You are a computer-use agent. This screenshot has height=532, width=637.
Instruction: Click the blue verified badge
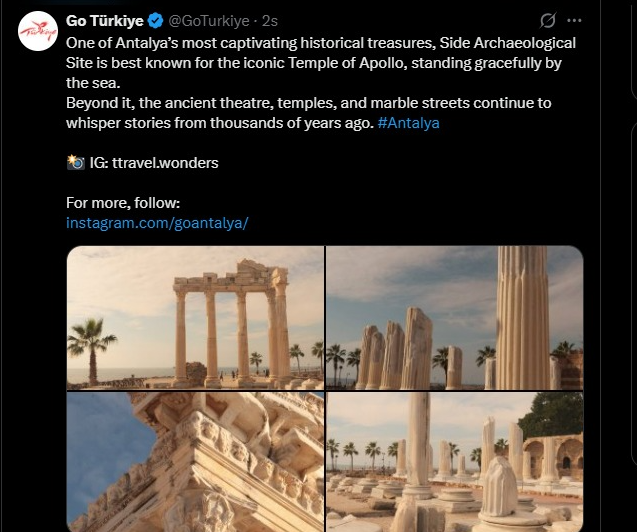[156, 20]
